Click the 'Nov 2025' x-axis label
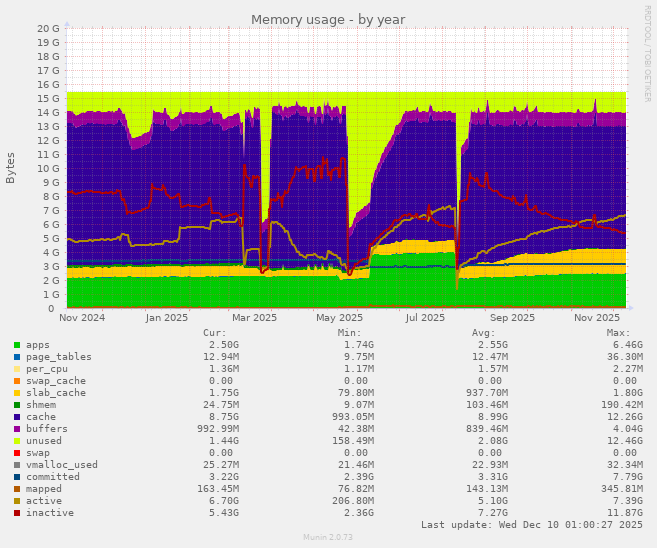The image size is (657, 548). 597,318
